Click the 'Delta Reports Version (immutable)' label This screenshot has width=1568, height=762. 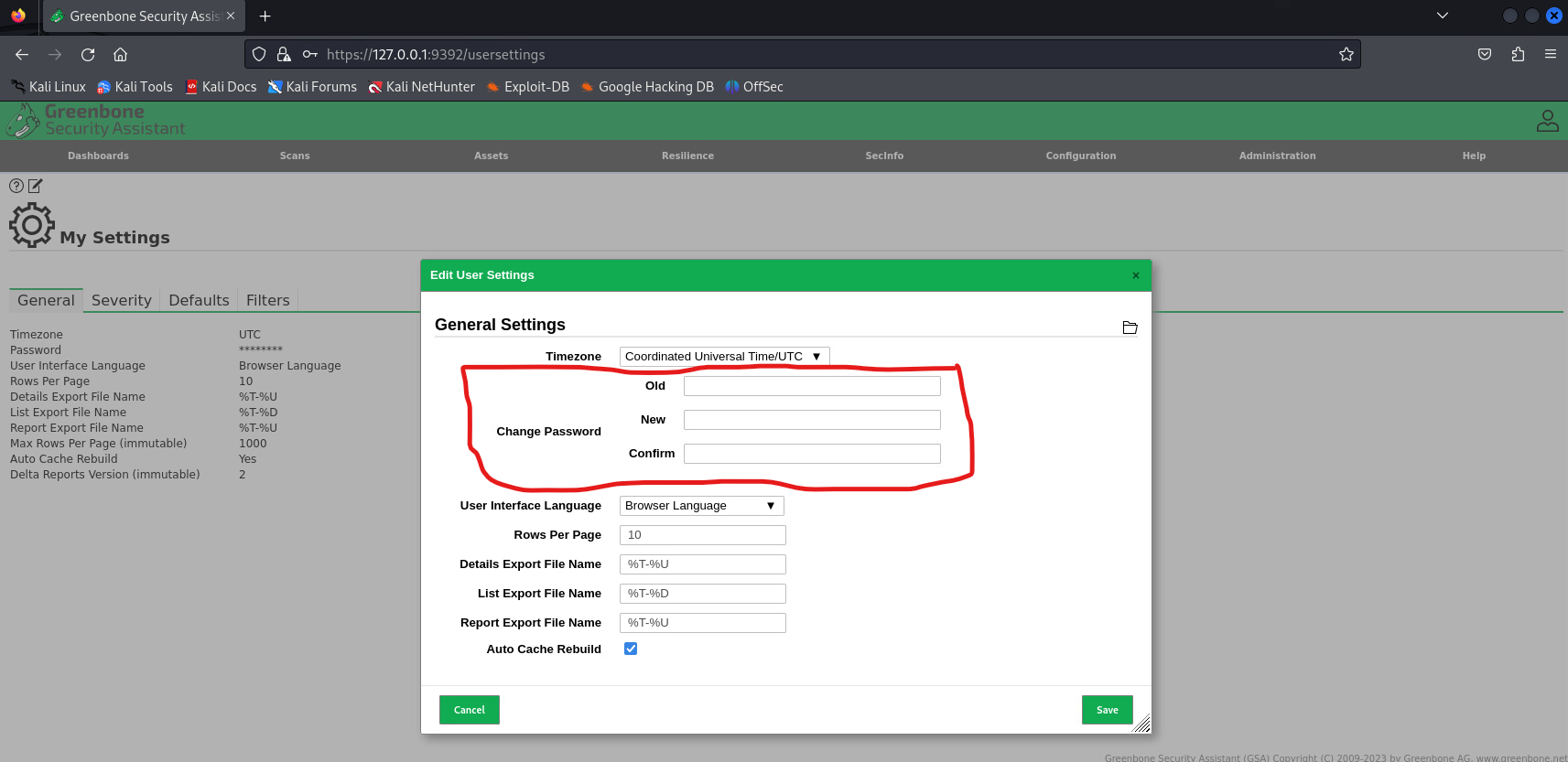(x=105, y=475)
